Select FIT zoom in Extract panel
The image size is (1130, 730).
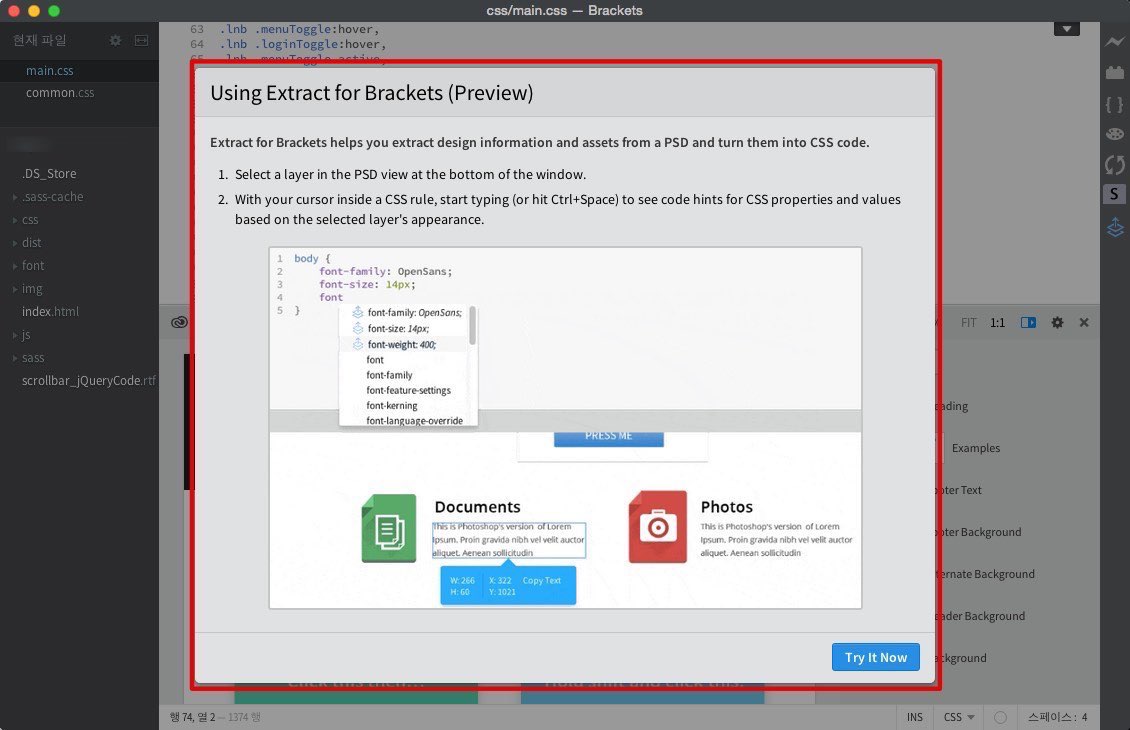(x=969, y=323)
